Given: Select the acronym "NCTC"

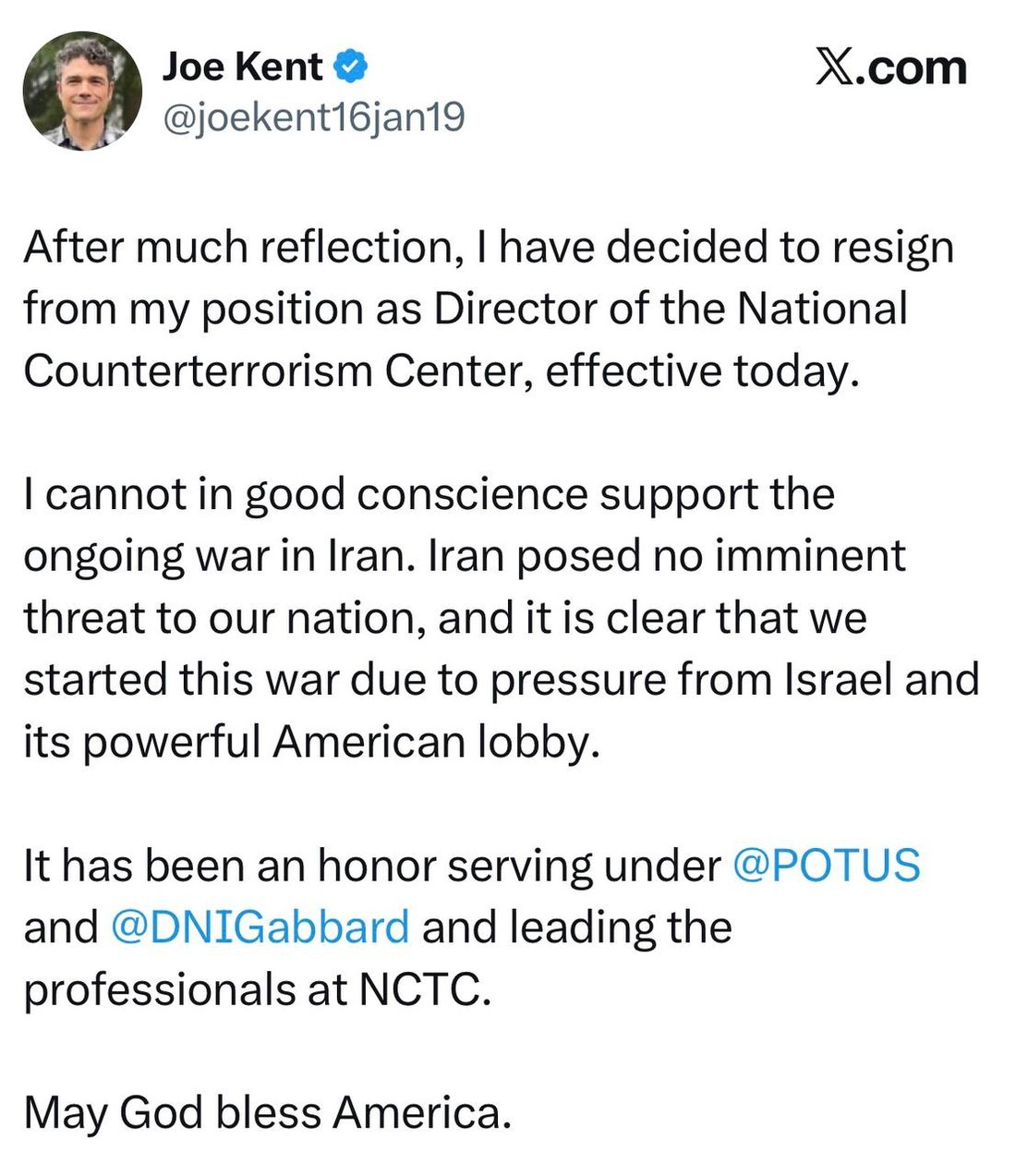Looking at the screenshot, I should pos(419,988).
